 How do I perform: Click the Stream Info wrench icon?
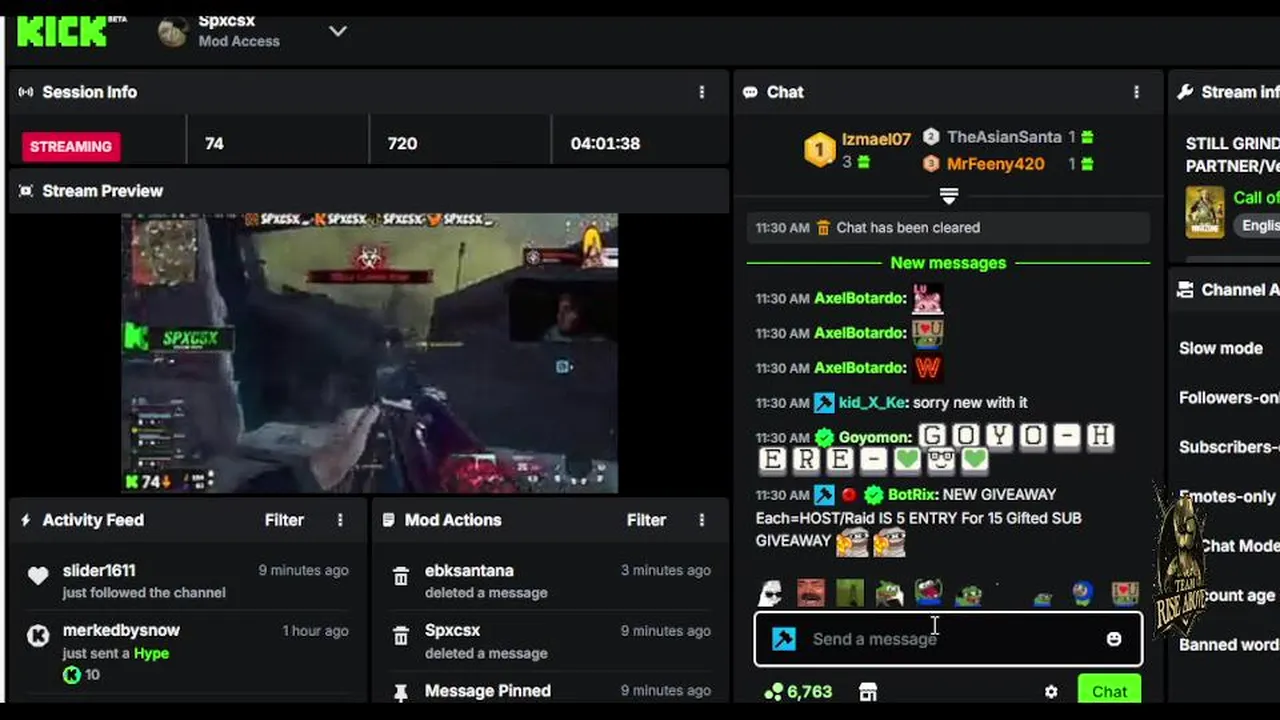tap(1185, 92)
